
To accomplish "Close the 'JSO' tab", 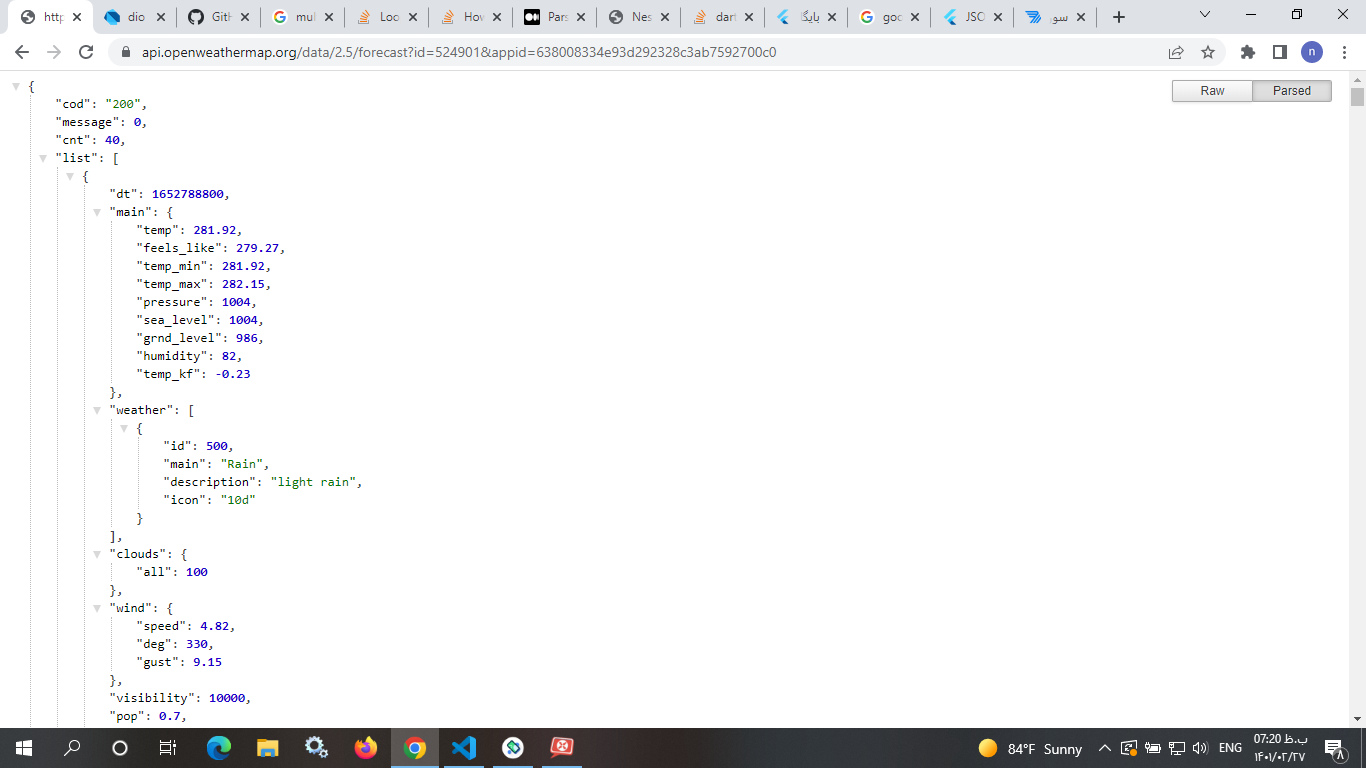I will pyautogui.click(x=999, y=17).
